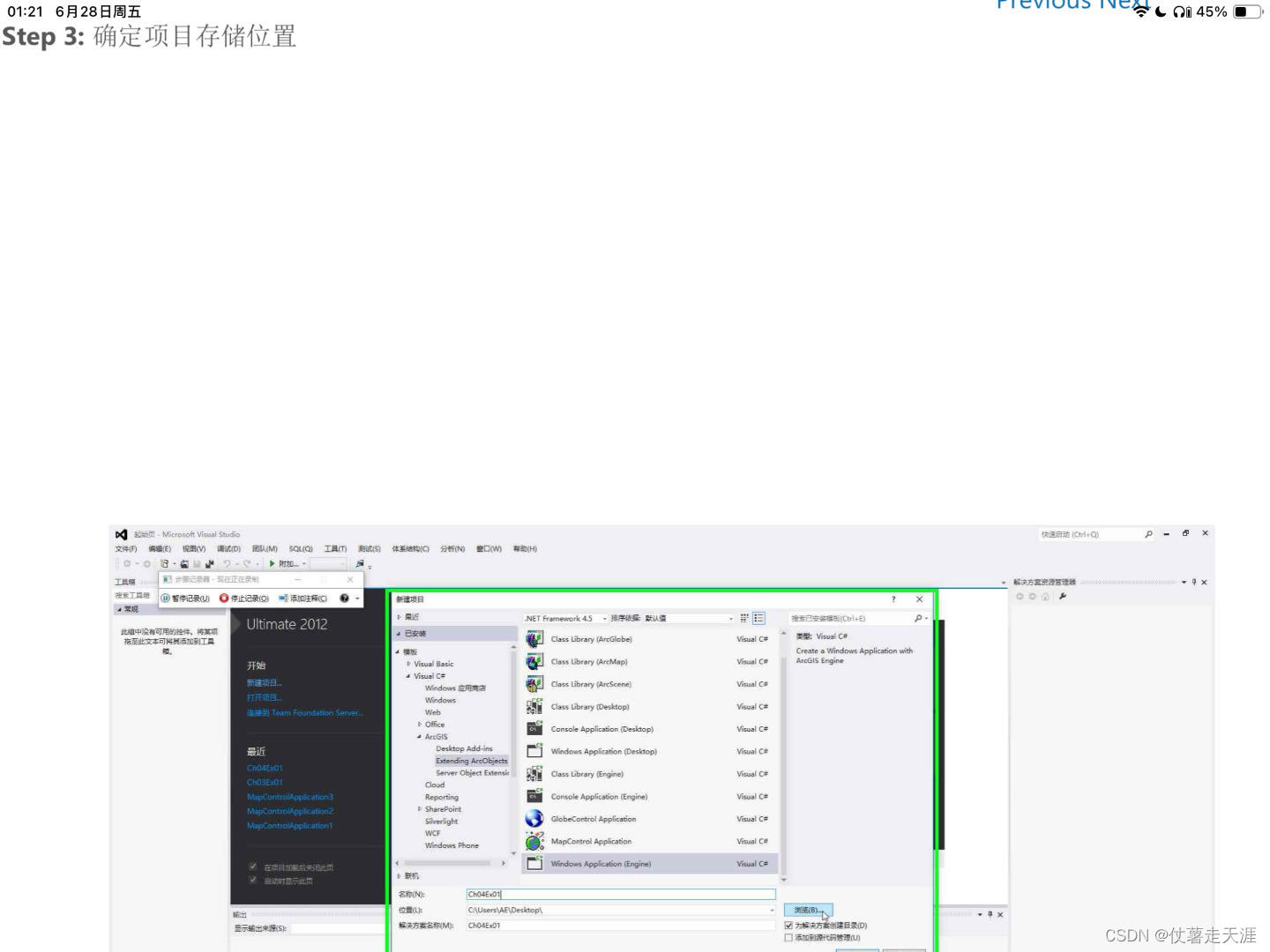Expand the Office tree node

[420, 725]
